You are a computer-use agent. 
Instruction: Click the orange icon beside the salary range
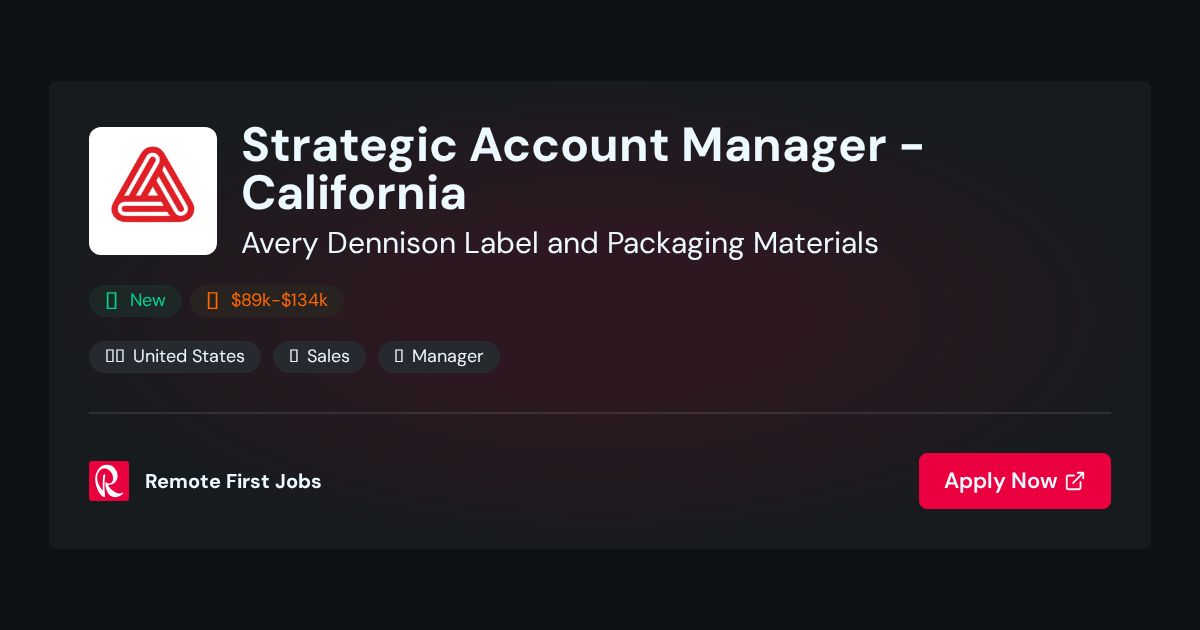pos(212,300)
